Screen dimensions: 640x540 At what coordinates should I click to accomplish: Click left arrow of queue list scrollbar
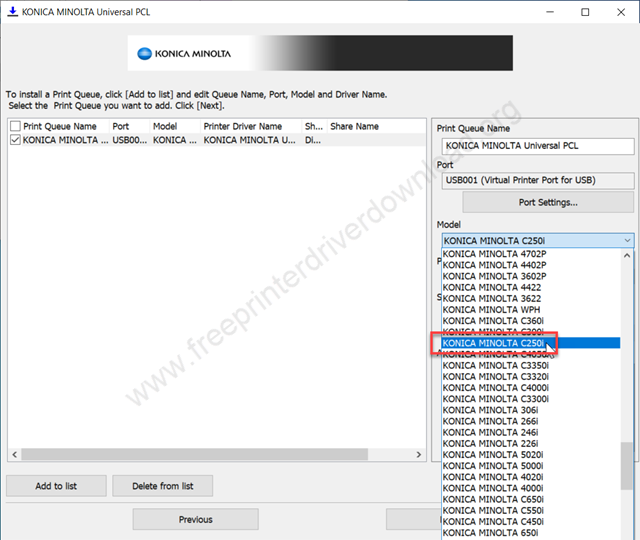coord(15,454)
